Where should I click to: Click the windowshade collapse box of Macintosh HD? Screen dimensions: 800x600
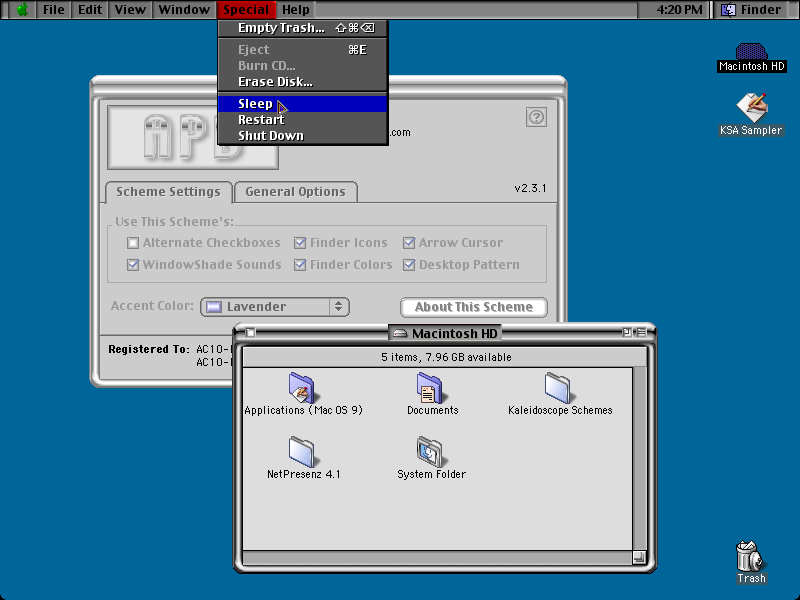pyautogui.click(x=641, y=333)
